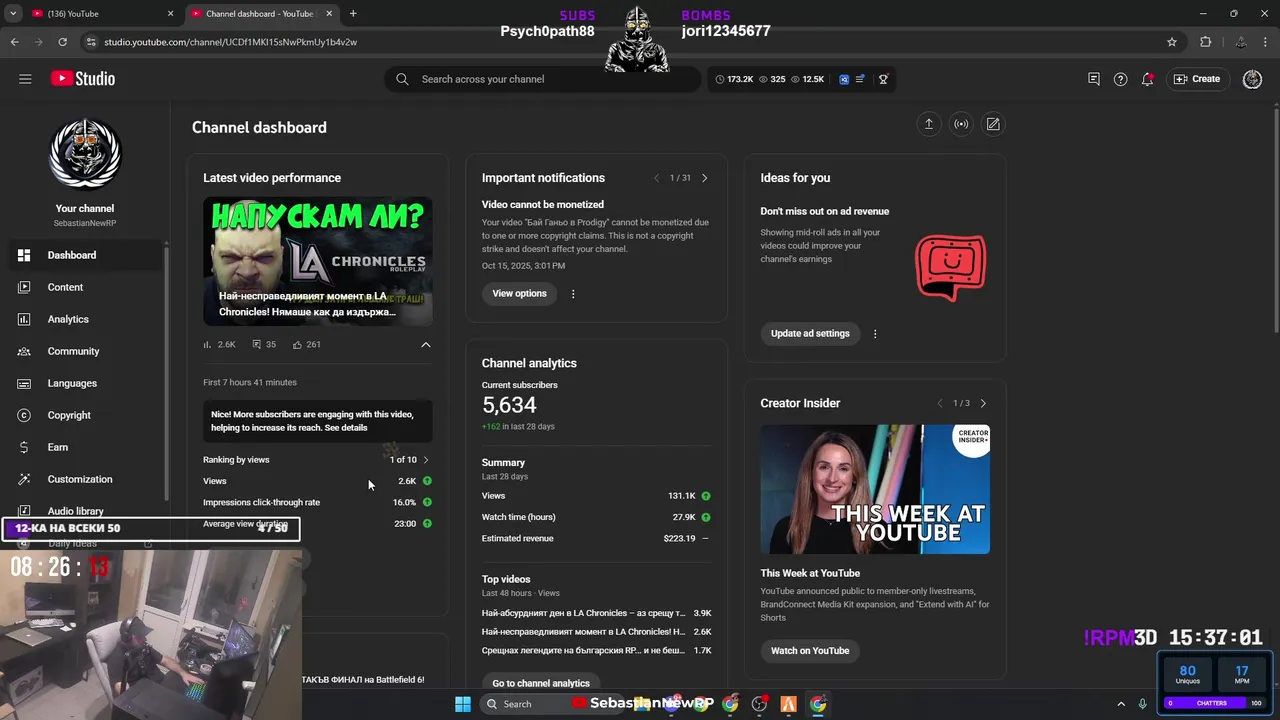Open the Audio library sidebar item

click(x=84, y=510)
